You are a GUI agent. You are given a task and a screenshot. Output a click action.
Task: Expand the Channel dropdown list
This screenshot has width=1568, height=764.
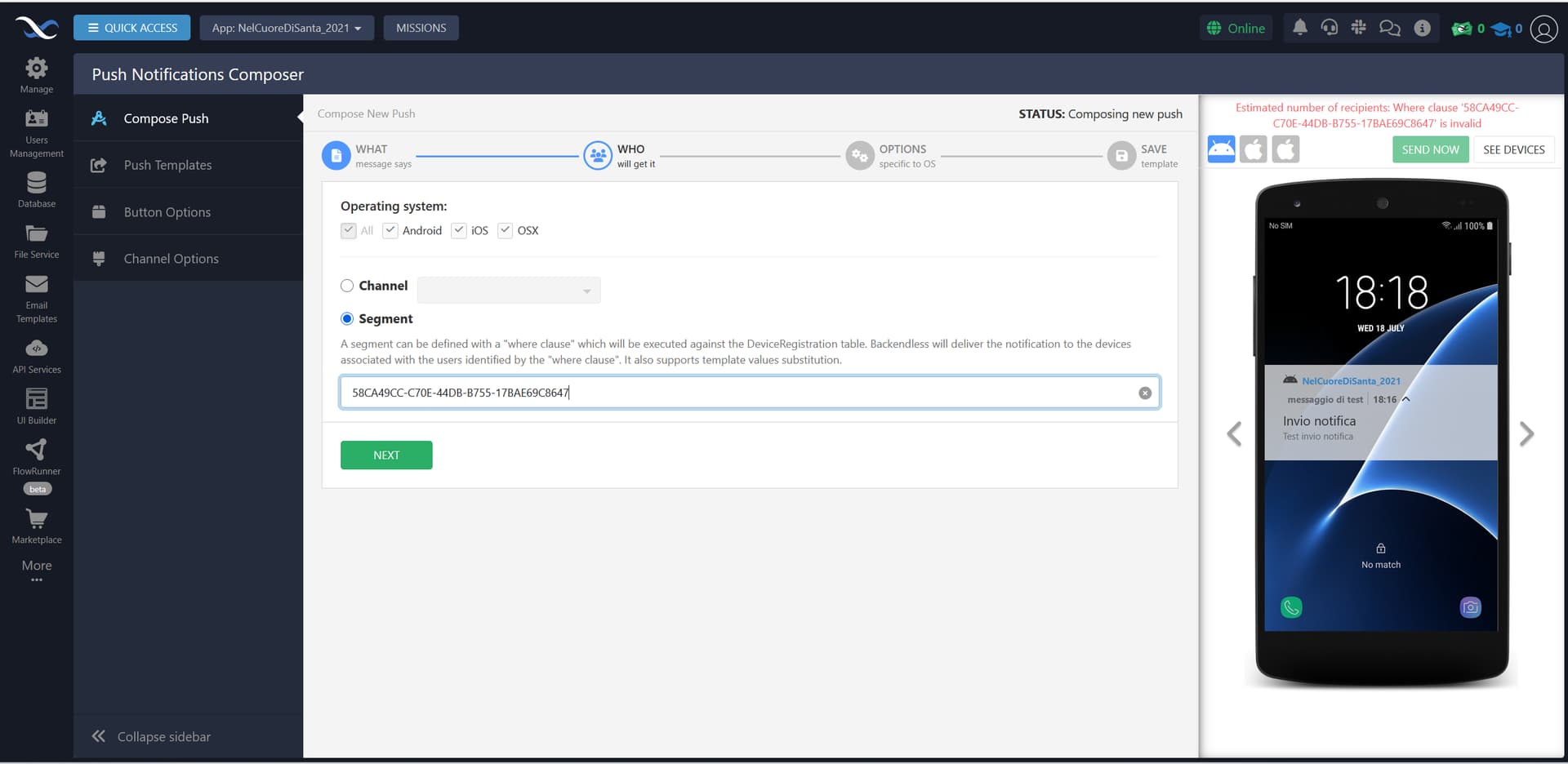pyautogui.click(x=509, y=291)
